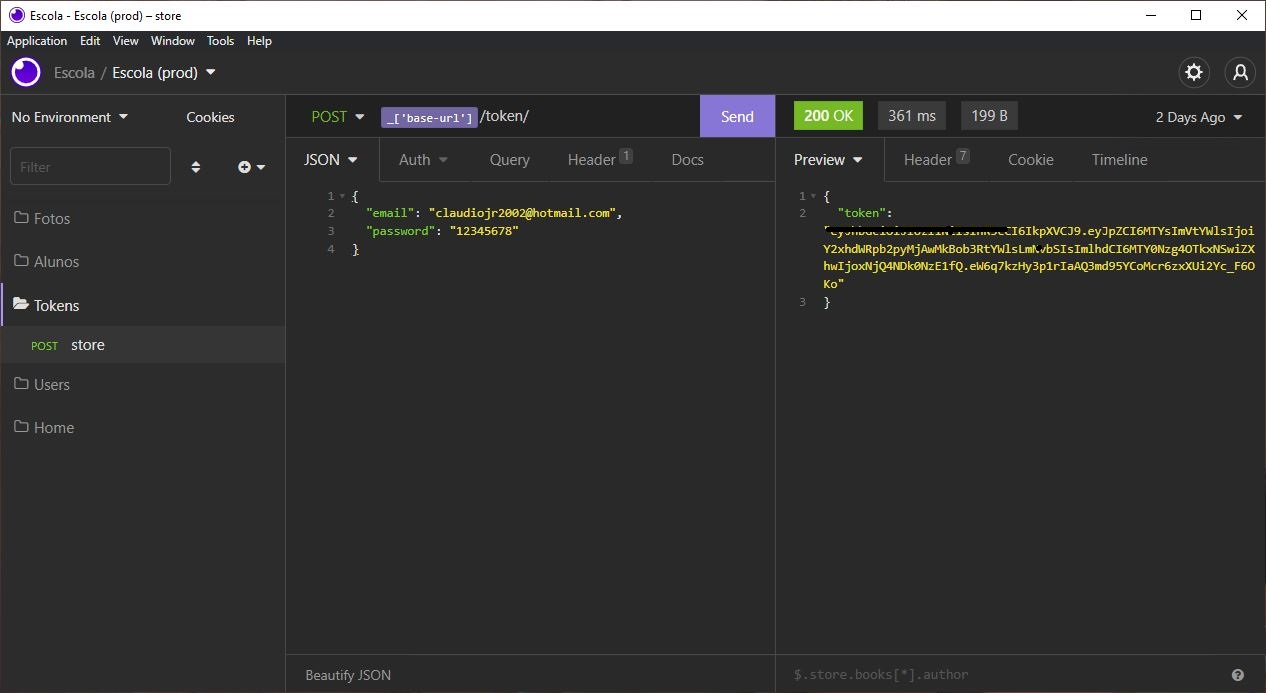Click the Cookies button
This screenshot has width=1266, height=693.
pyautogui.click(x=210, y=117)
